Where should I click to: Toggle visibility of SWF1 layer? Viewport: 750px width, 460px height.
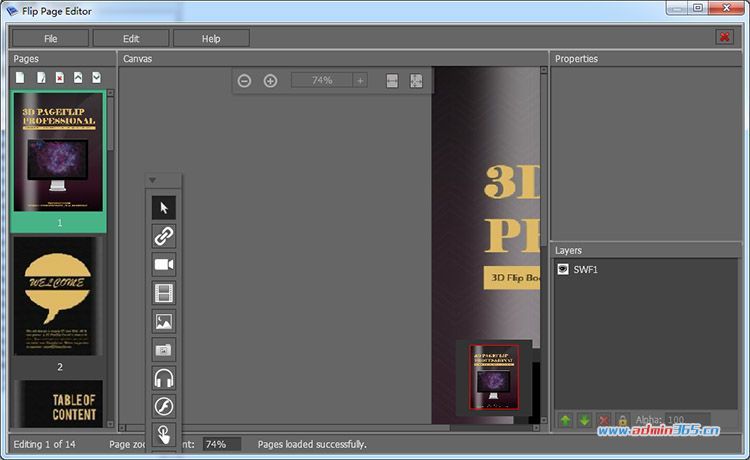pos(563,269)
